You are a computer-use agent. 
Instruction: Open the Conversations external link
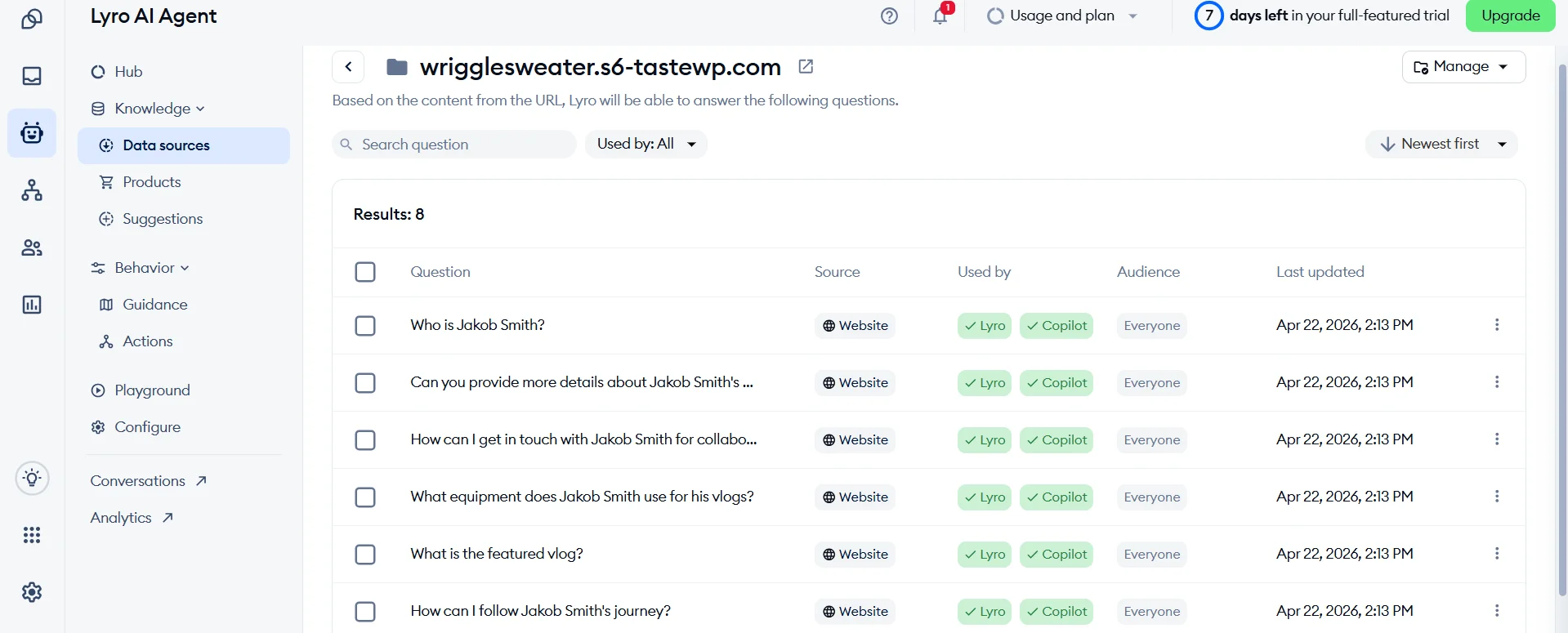149,481
